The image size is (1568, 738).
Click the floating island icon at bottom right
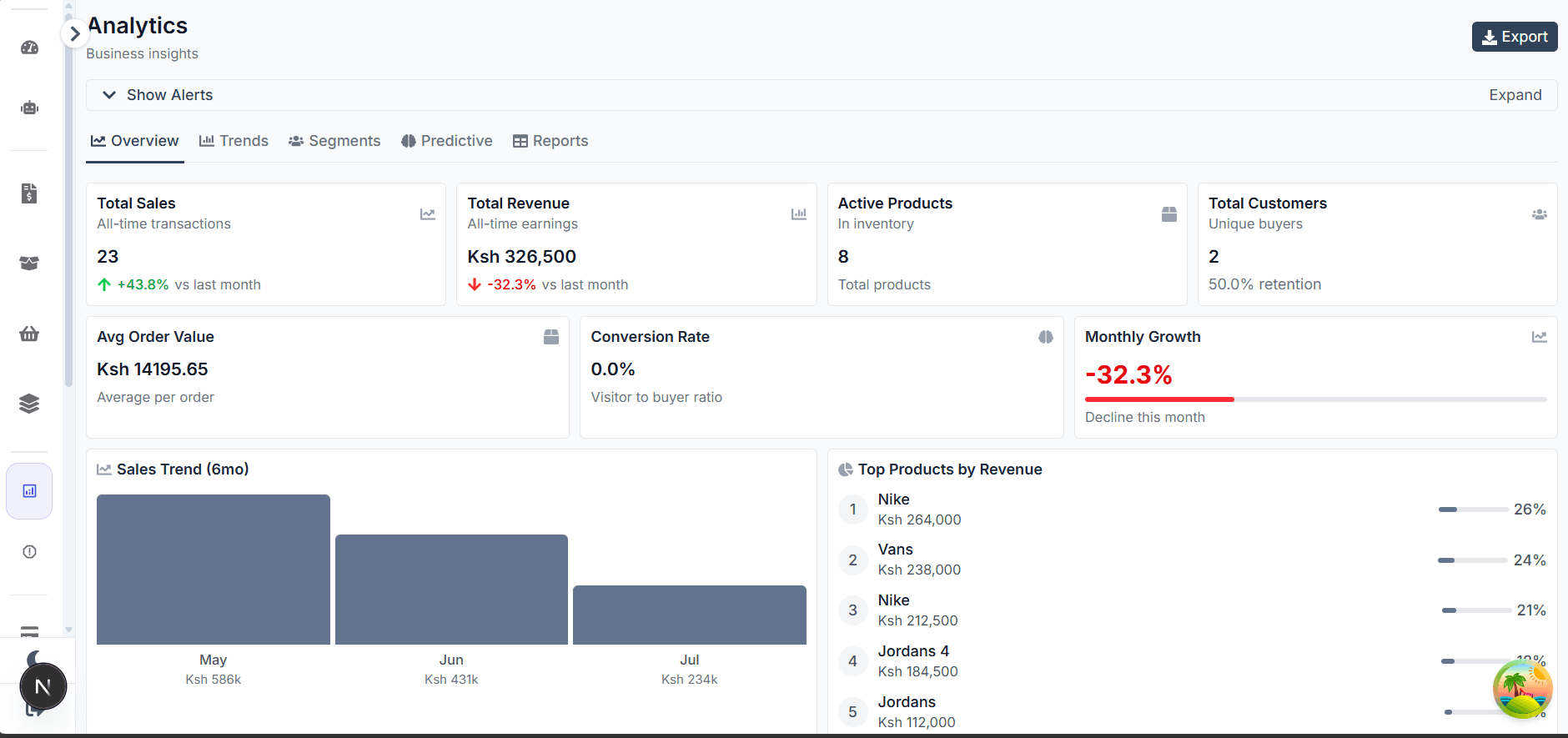point(1522,689)
